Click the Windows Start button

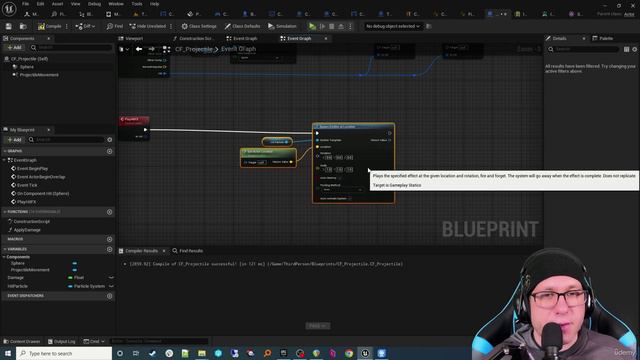pos(8,353)
